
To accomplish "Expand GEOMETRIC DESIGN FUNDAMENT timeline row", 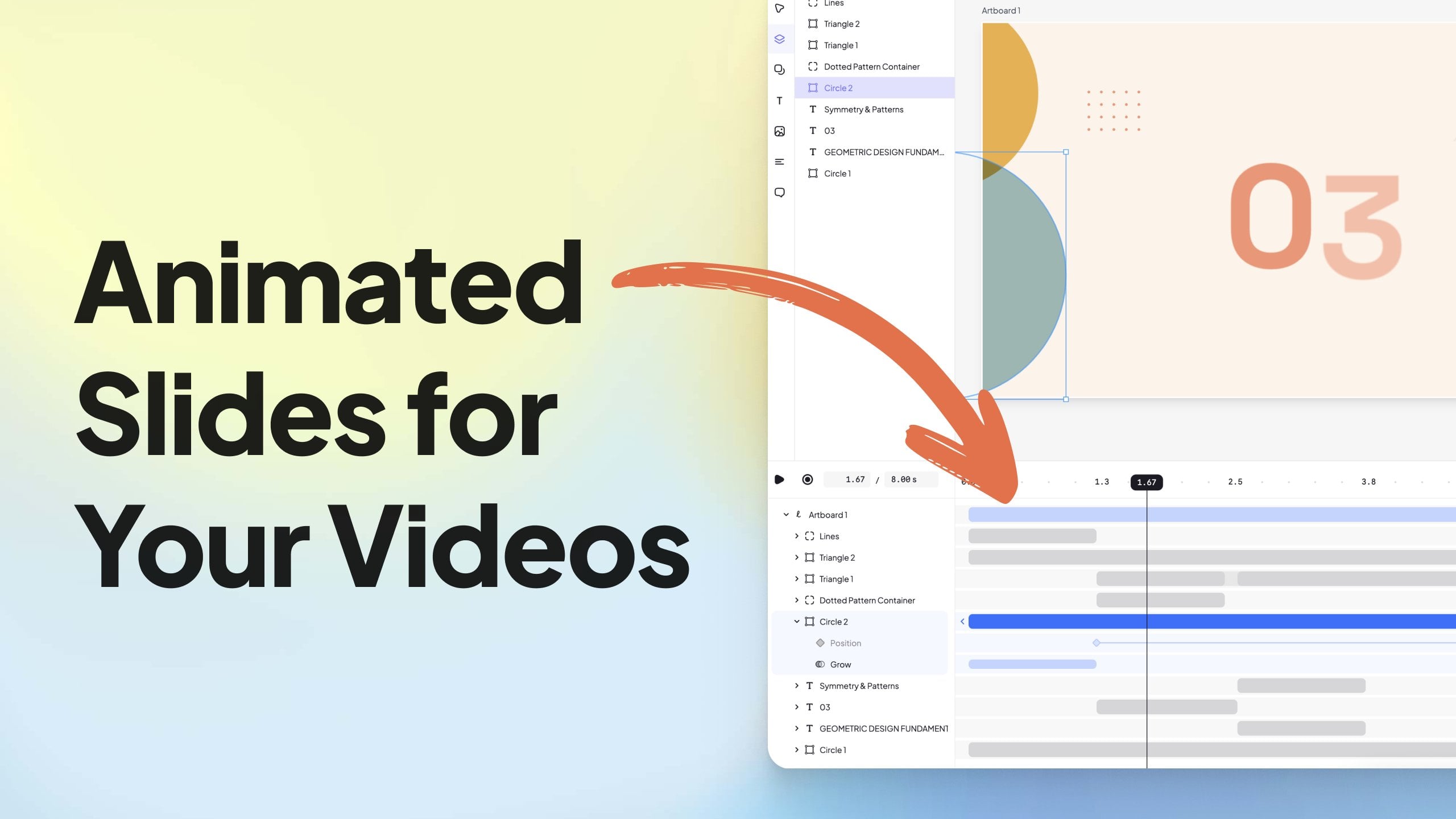I will pos(797,729).
